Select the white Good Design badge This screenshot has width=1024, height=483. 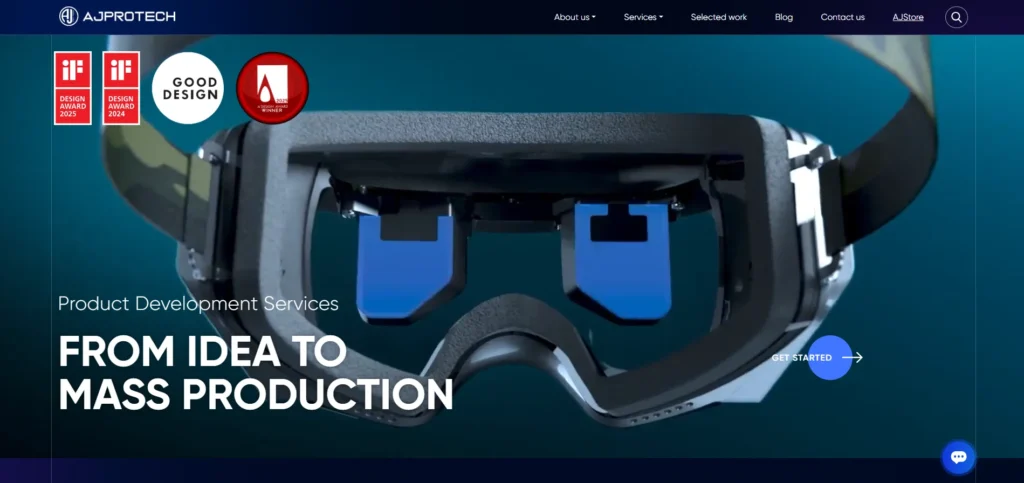coord(187,88)
